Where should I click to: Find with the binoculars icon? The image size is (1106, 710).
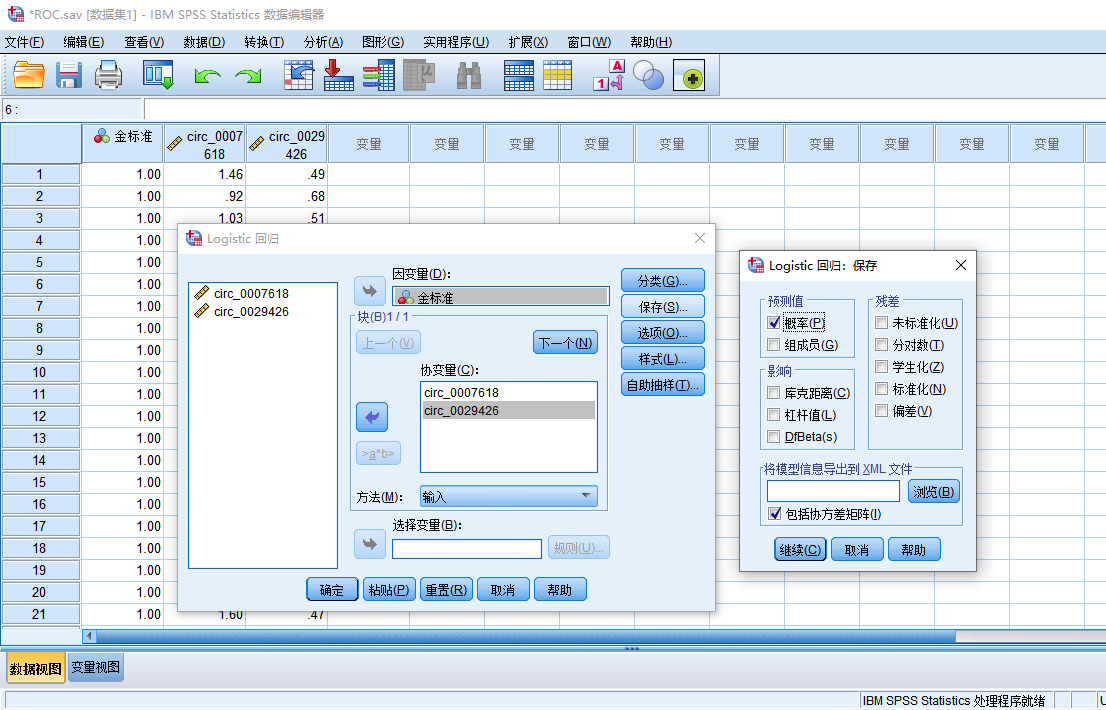[468, 75]
